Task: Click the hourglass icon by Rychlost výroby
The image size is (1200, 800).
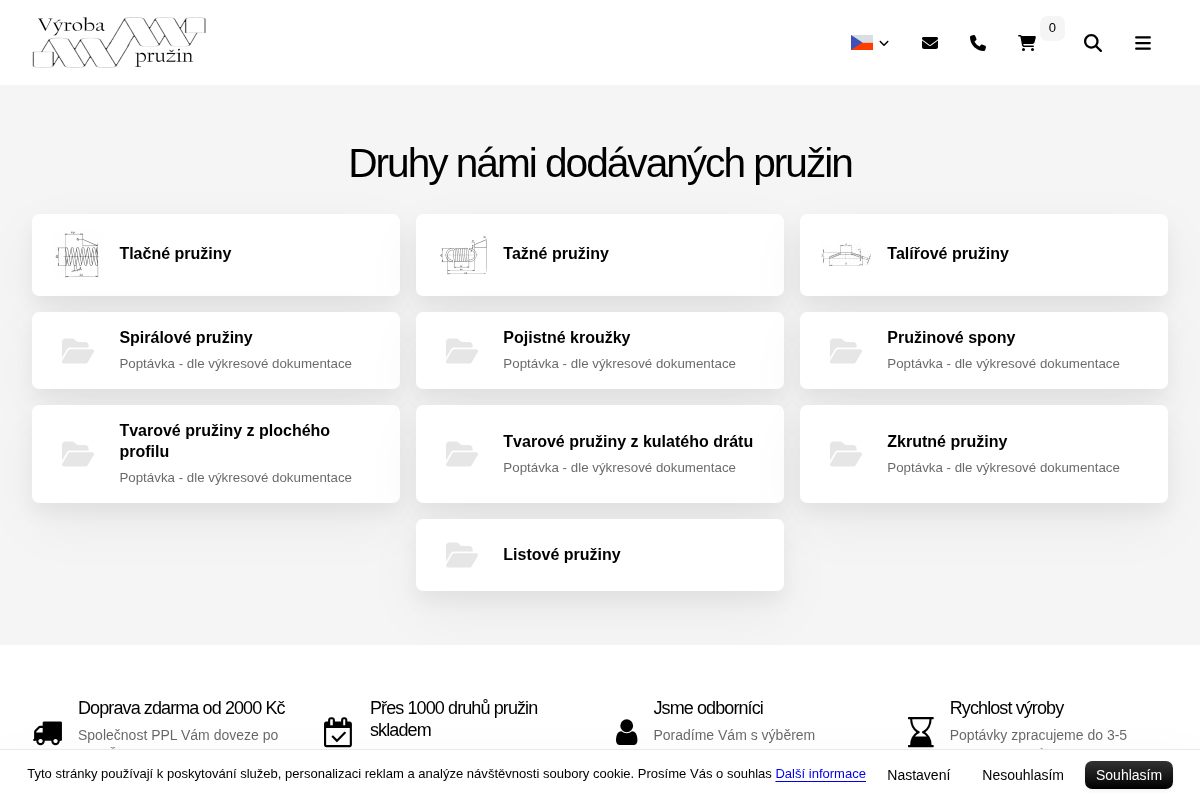Action: [921, 732]
